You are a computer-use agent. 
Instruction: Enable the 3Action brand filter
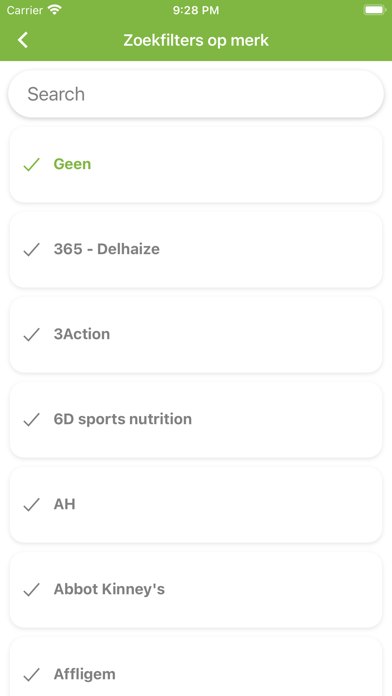196,335
